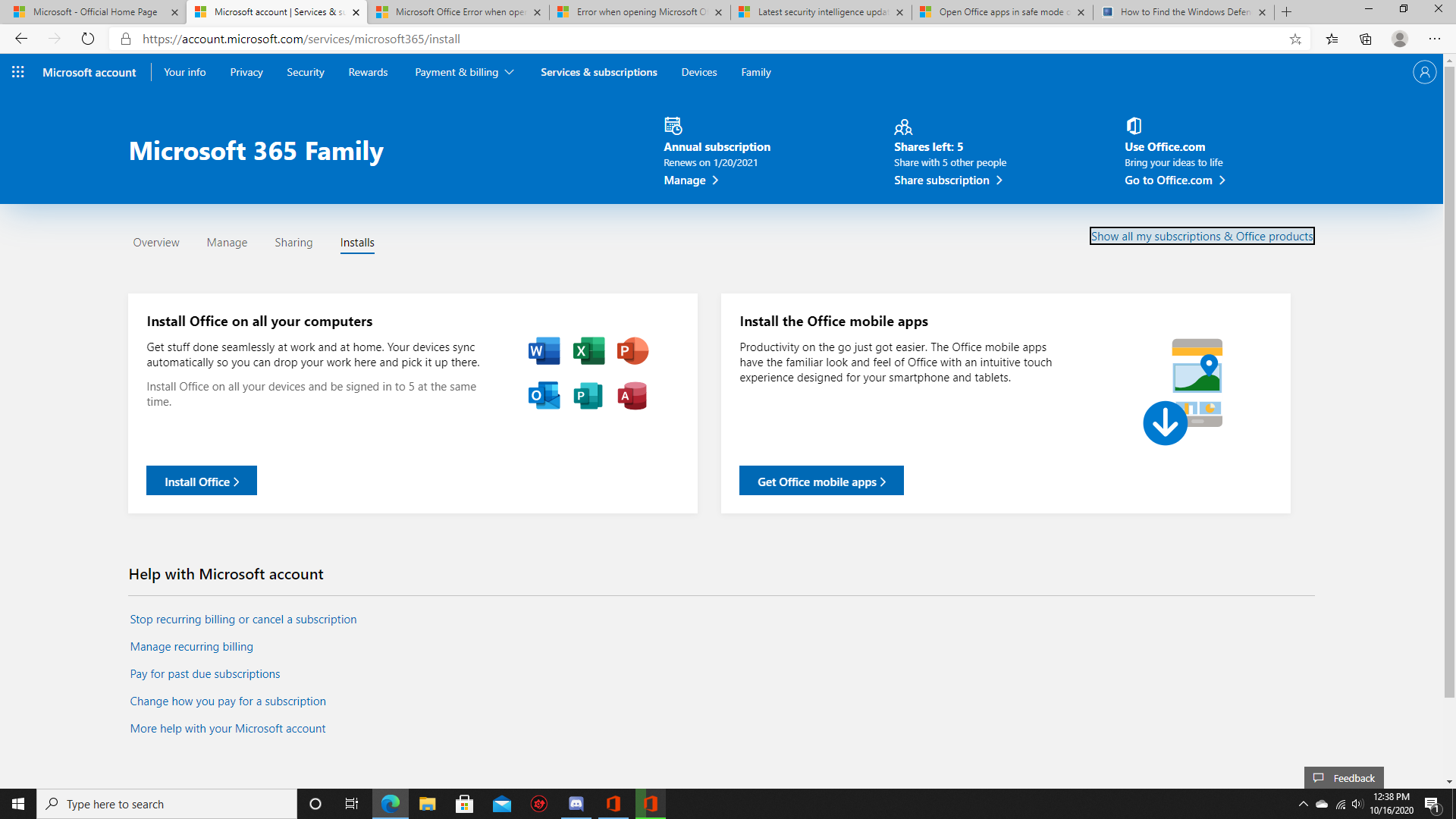Click the Outlook app icon
The height and width of the screenshot is (819, 1456).
544,395
